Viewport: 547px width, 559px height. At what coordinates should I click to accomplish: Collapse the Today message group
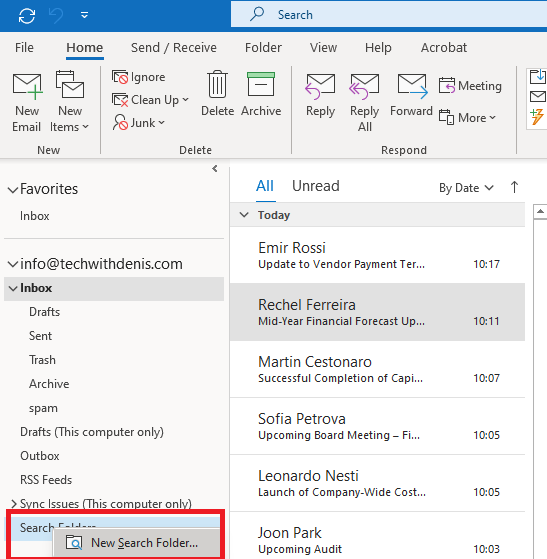[x=244, y=215]
